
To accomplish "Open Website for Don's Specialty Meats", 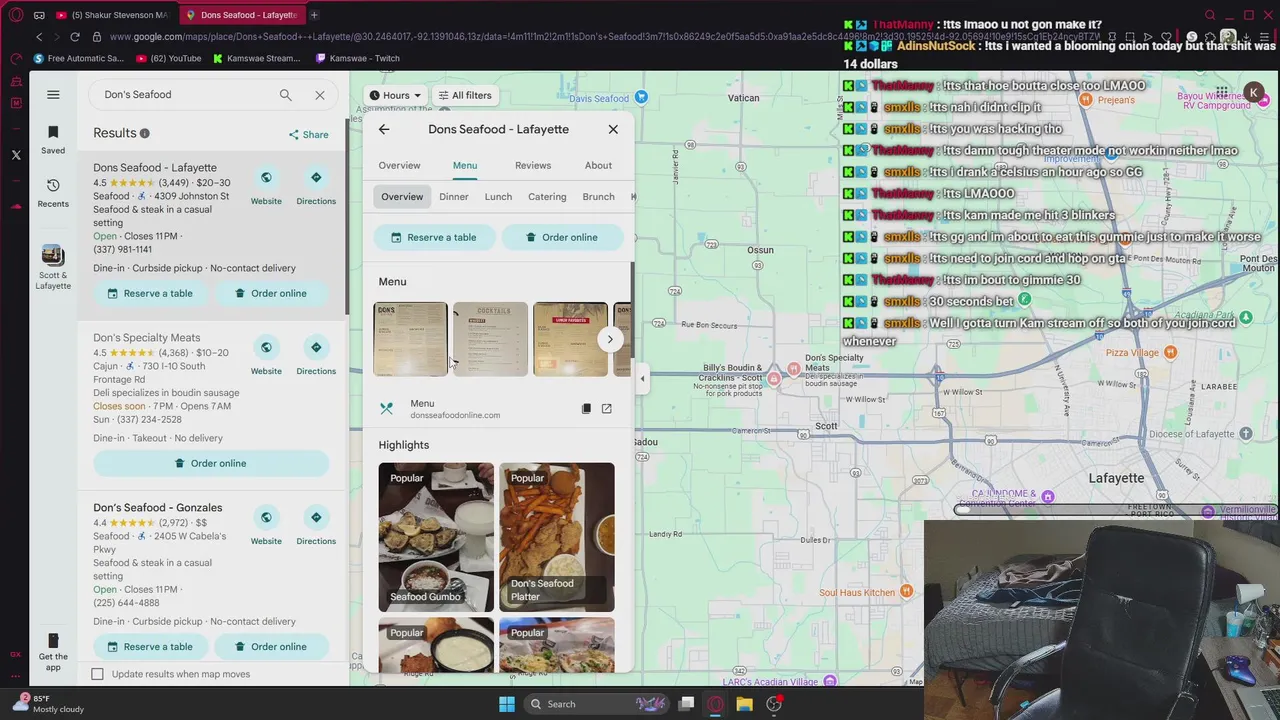I will pyautogui.click(x=266, y=356).
